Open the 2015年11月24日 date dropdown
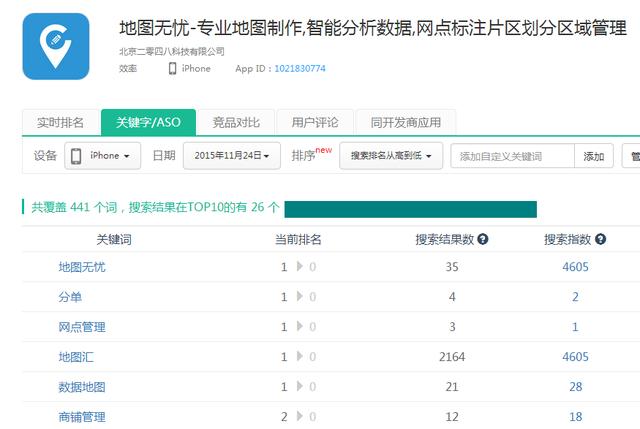The width and height of the screenshot is (640, 429). [x=232, y=156]
